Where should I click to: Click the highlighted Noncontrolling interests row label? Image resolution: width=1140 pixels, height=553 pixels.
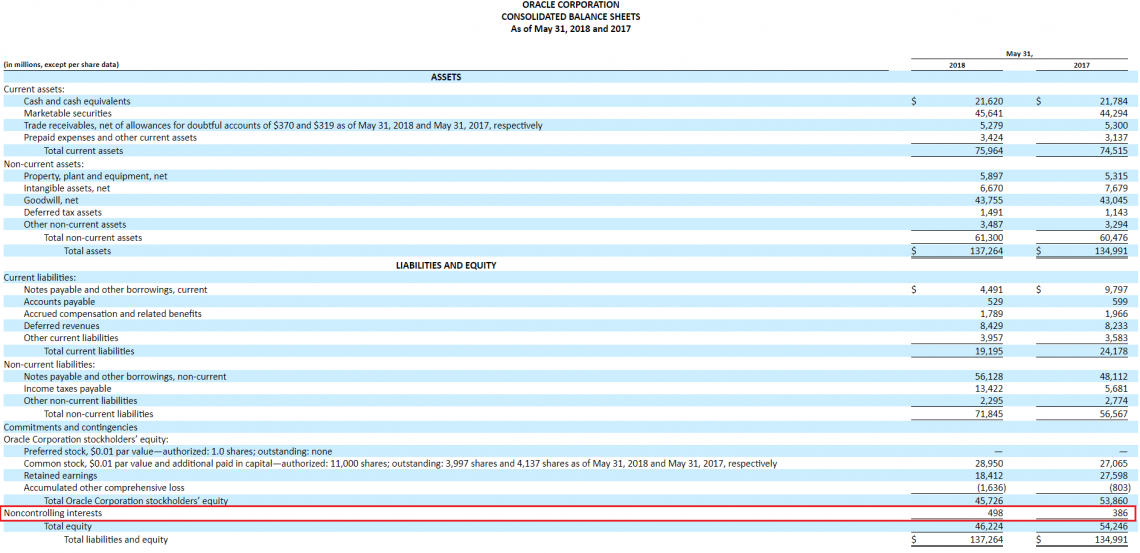(x=52, y=513)
